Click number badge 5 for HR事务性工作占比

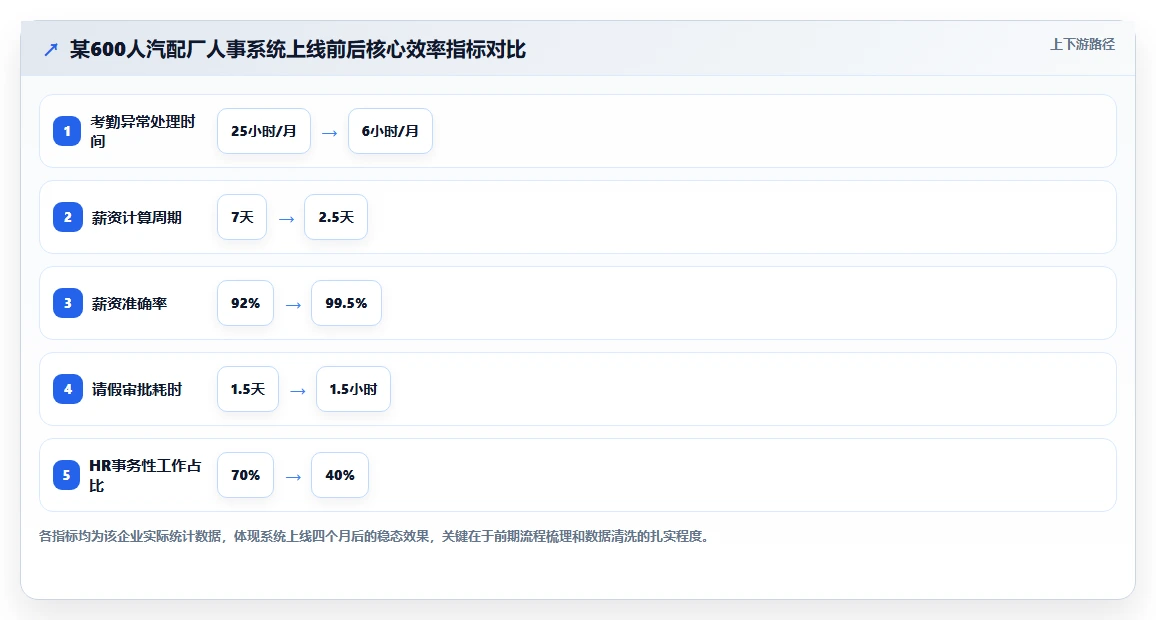tap(66, 476)
